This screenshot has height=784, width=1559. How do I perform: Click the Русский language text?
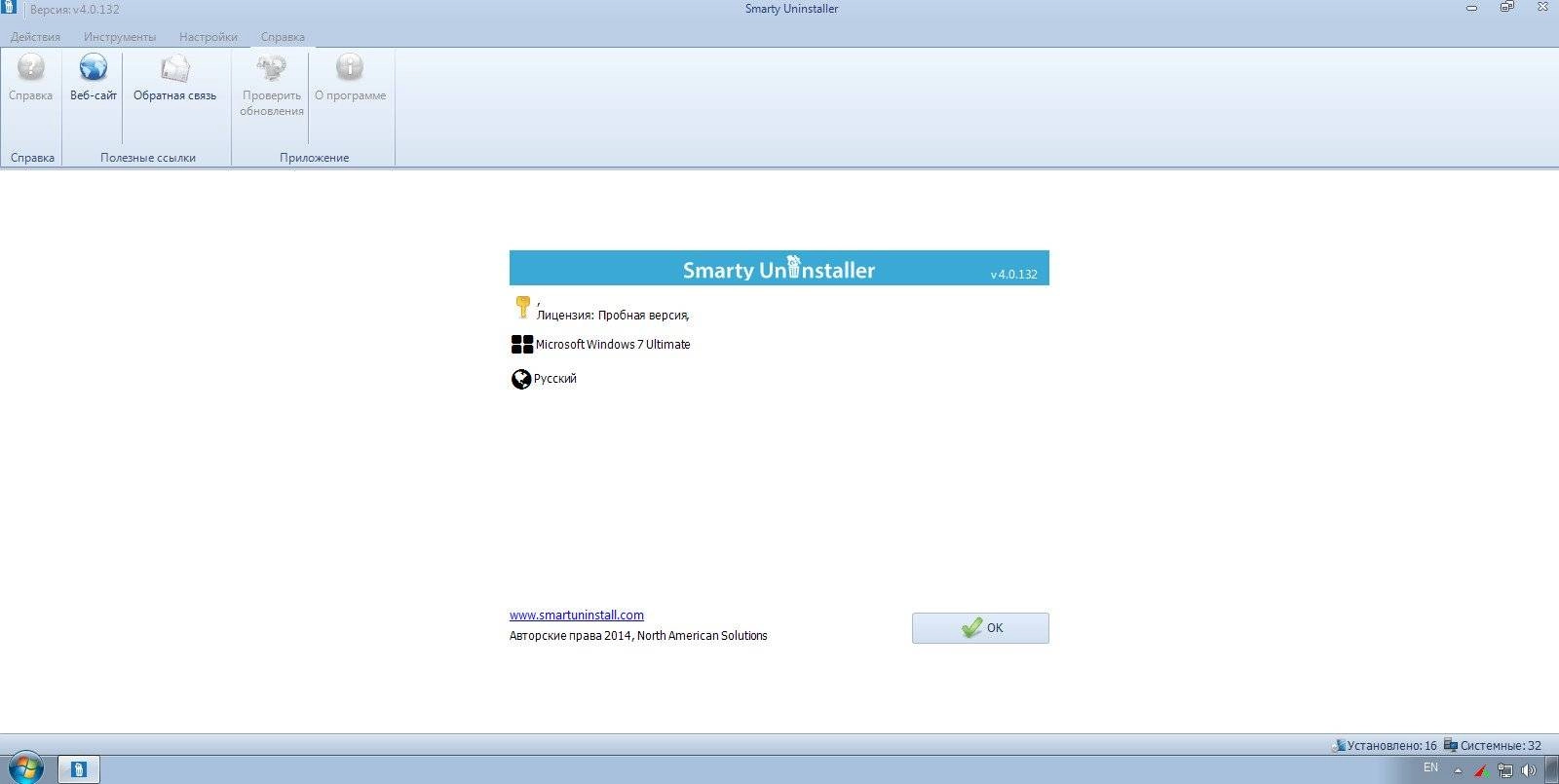click(x=555, y=379)
